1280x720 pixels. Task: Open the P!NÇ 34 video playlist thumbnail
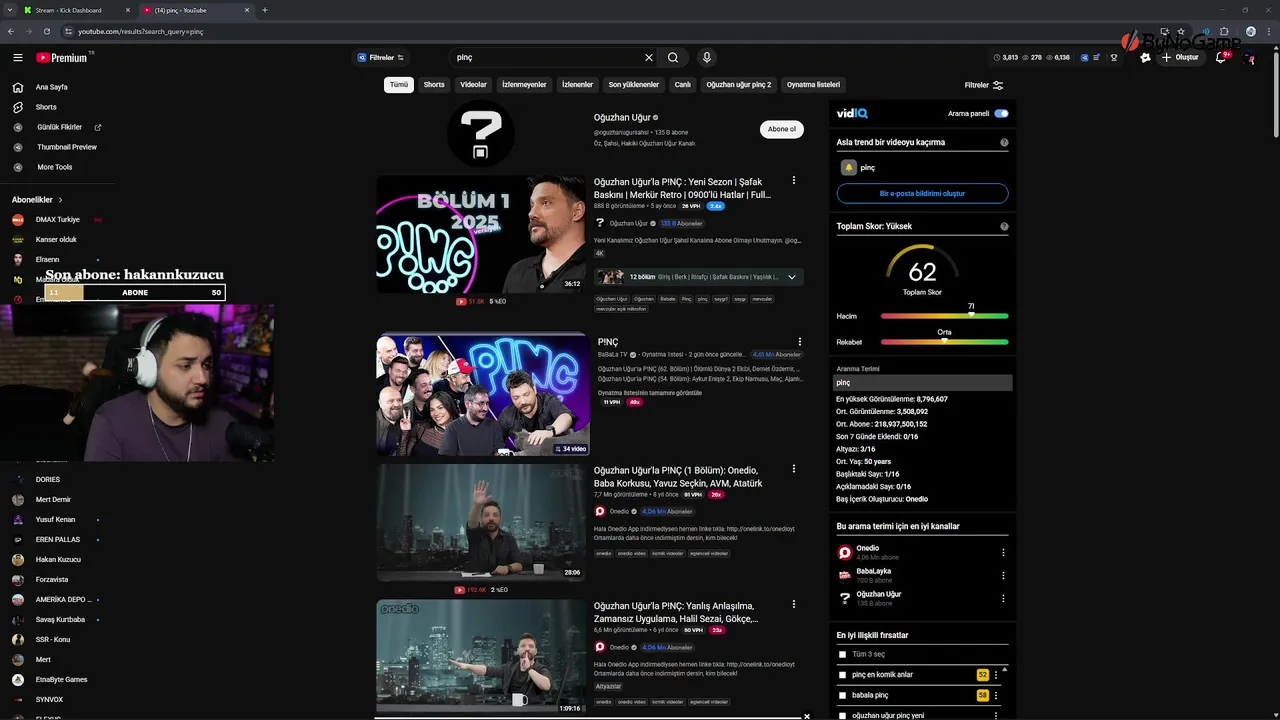(483, 395)
